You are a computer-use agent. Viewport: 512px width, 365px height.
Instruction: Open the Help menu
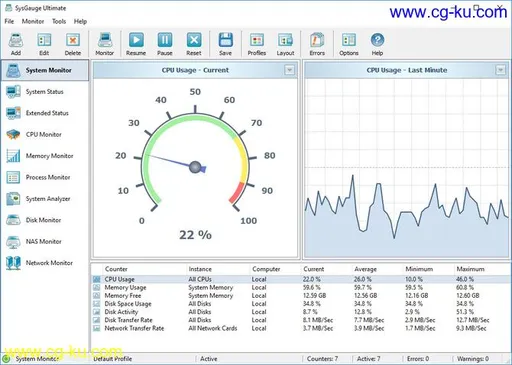click(80, 21)
